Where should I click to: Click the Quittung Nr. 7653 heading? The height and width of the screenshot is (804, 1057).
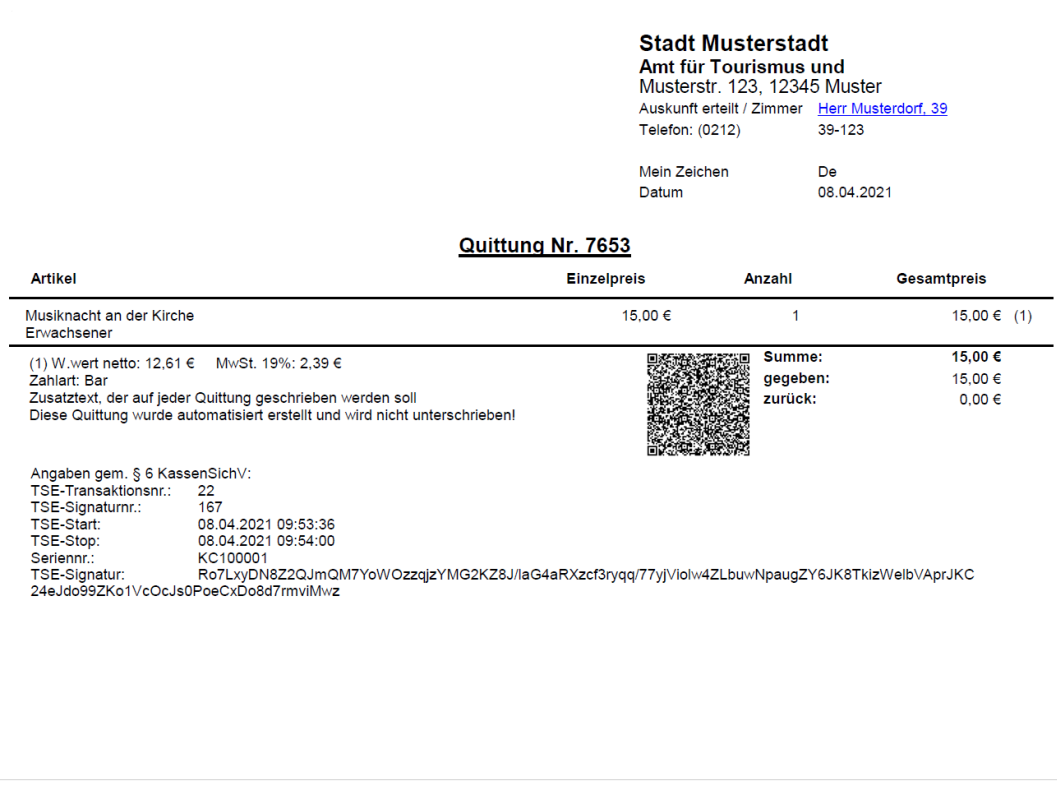click(544, 246)
